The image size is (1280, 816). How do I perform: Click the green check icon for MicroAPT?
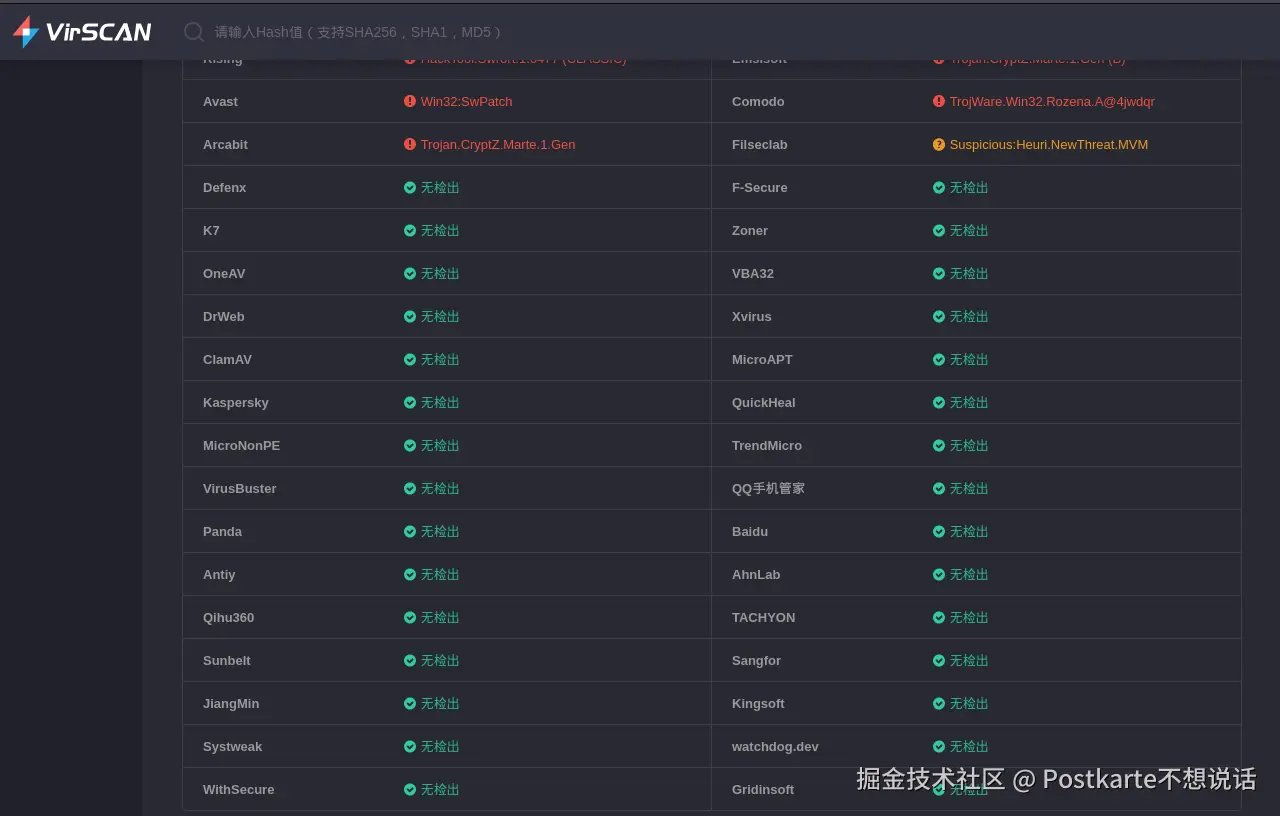(x=939, y=360)
